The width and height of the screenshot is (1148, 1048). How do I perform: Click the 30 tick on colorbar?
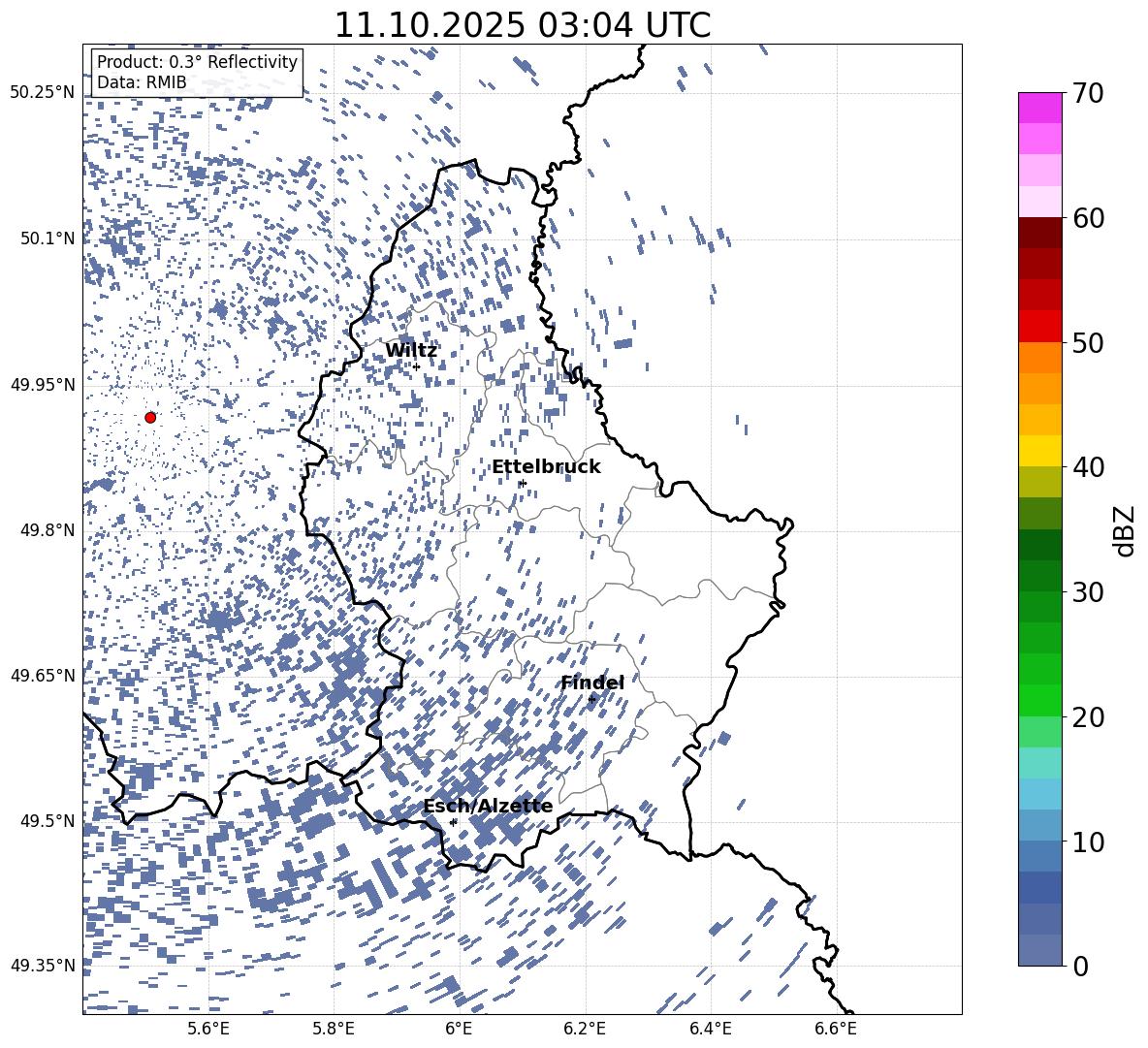tap(1088, 591)
